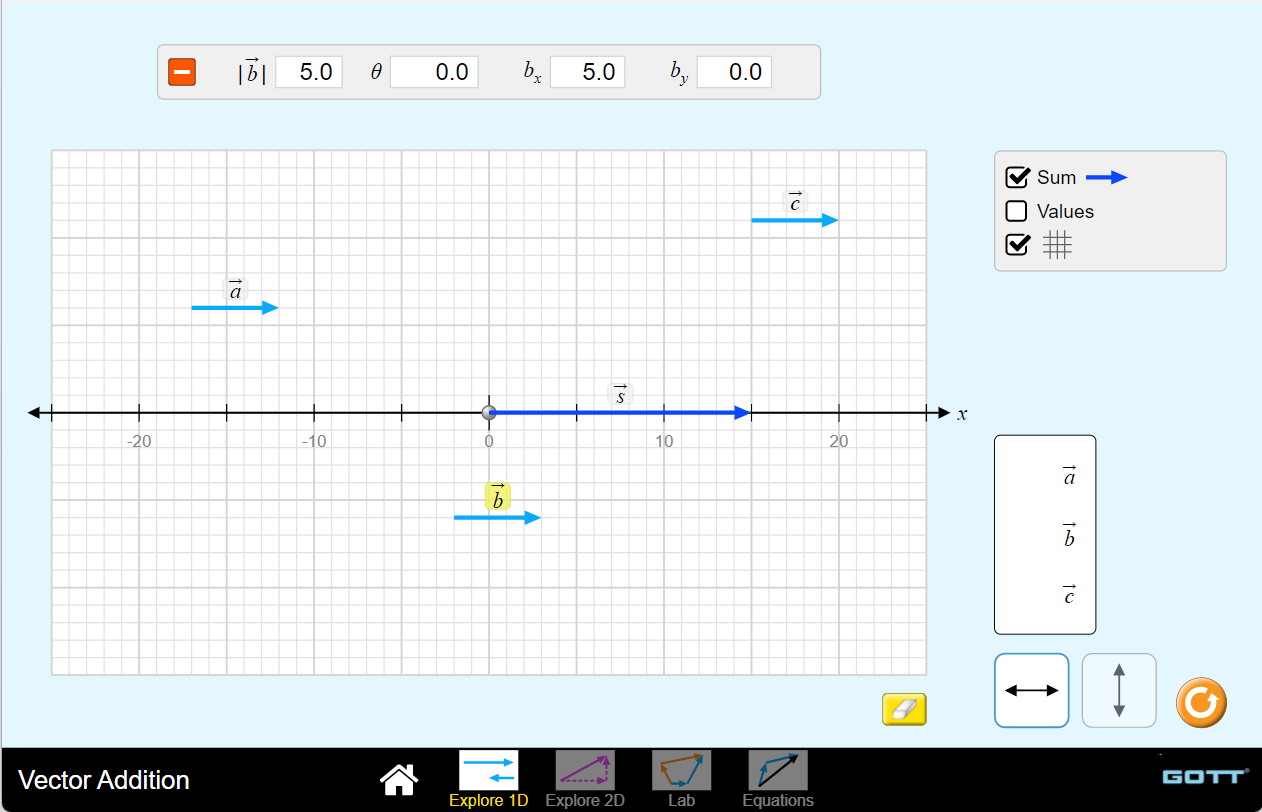The width and height of the screenshot is (1262, 812).
Task: Open the Lab screen
Action: tap(681, 779)
